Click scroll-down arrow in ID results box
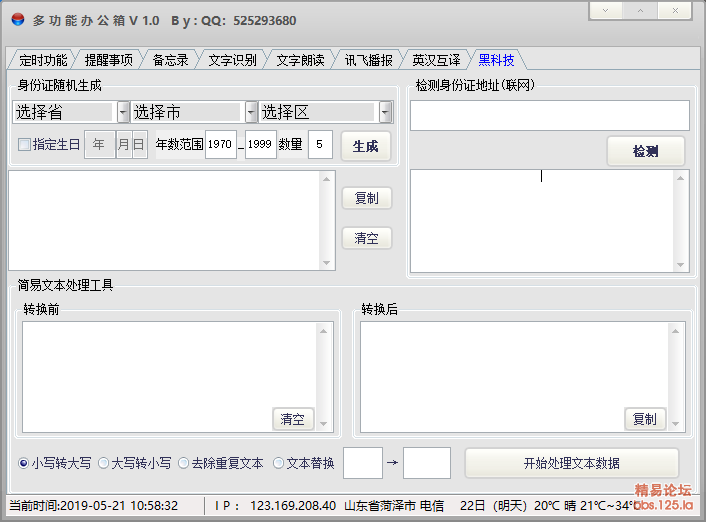Screen dimensions: 706x522 pyautogui.click(x=326, y=263)
